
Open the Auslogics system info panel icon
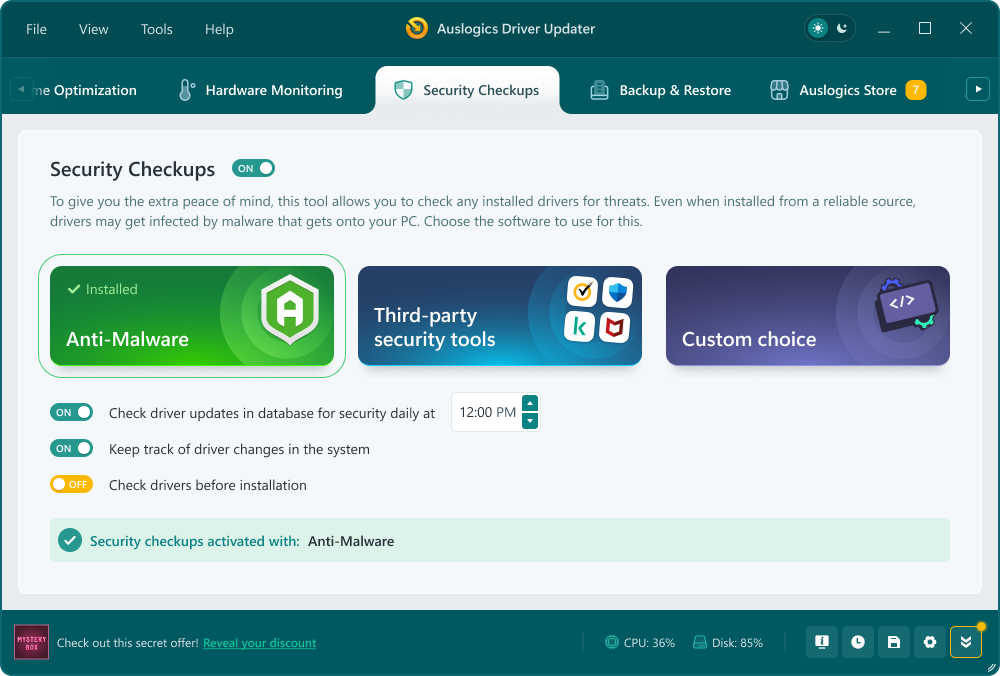(x=822, y=642)
